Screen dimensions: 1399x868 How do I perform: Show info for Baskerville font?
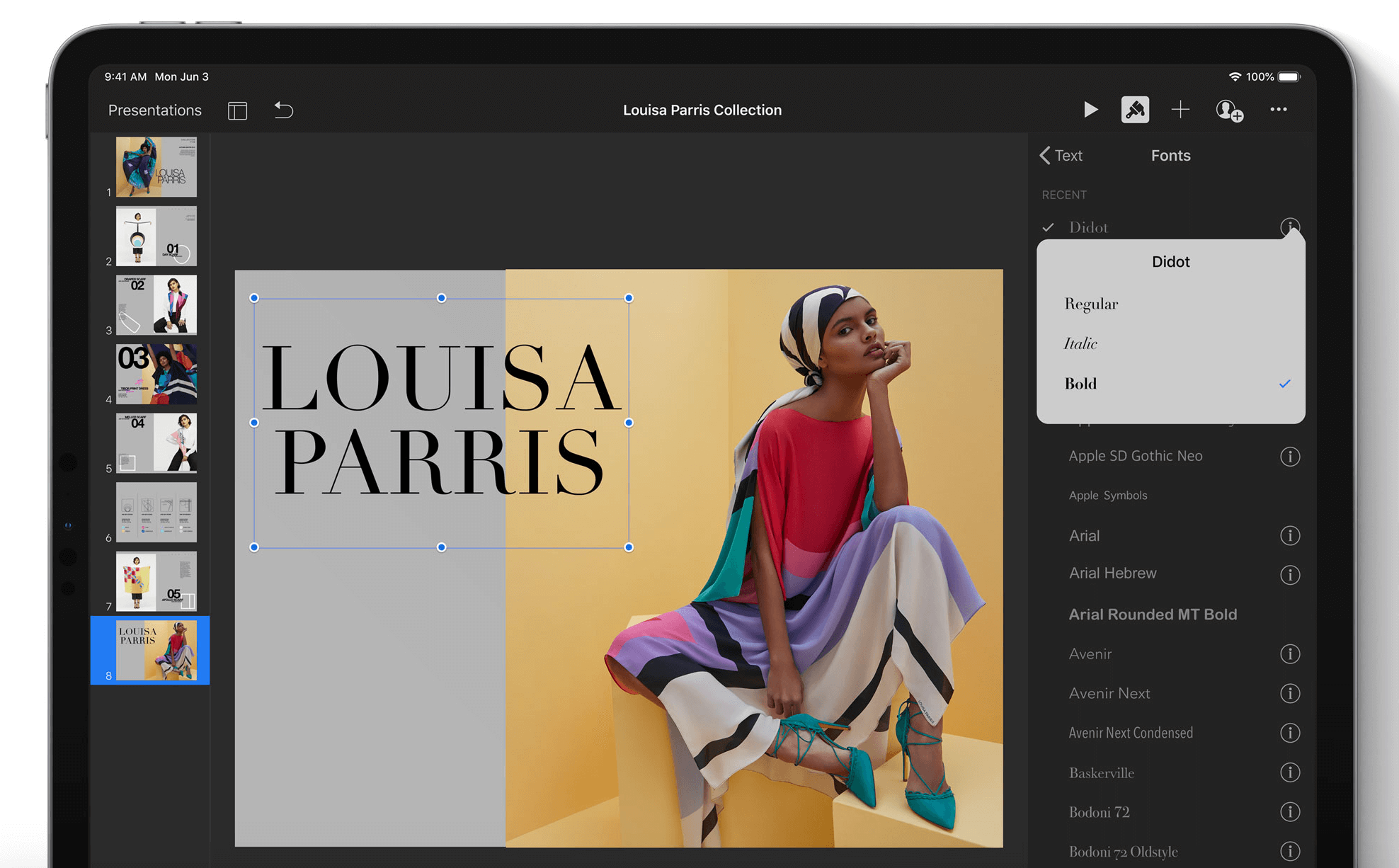point(1290,772)
